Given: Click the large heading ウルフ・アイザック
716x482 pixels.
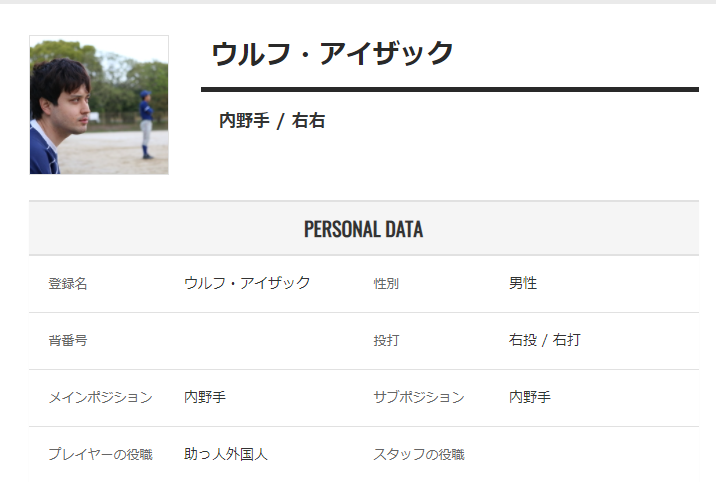Looking at the screenshot, I should point(333,54).
